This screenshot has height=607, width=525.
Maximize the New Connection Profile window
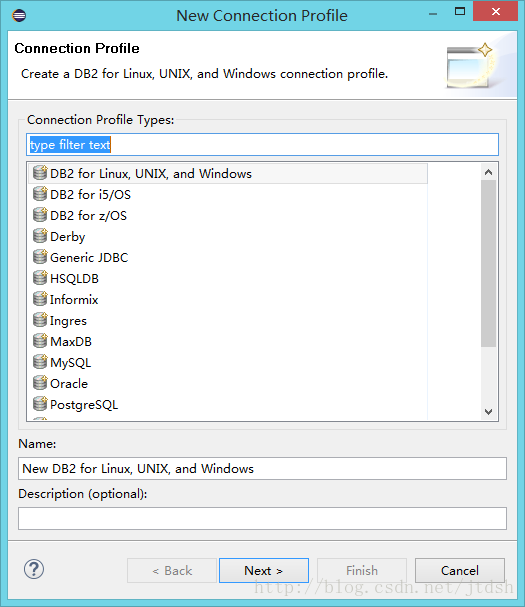(460, 12)
